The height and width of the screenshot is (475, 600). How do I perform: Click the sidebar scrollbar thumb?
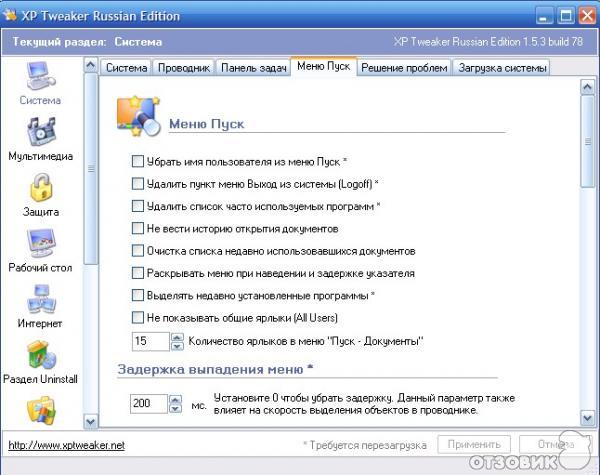[x=91, y=168]
